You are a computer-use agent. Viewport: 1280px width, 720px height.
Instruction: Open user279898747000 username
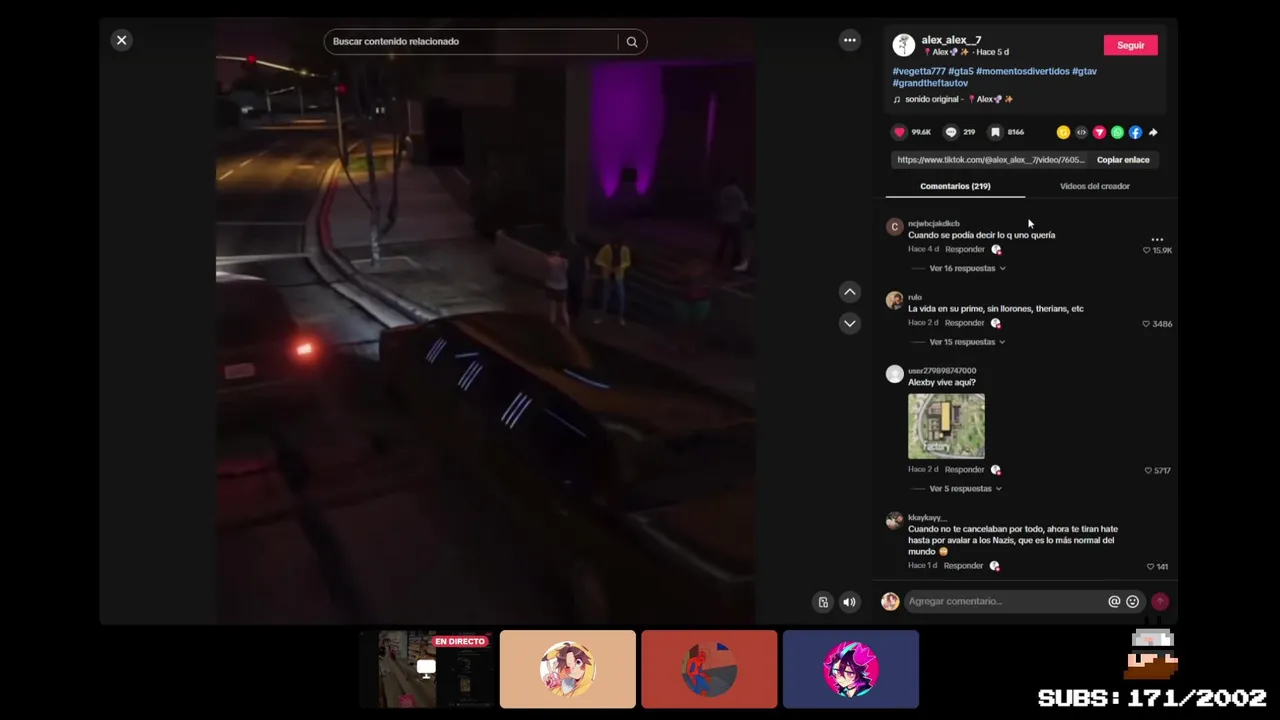(942, 371)
